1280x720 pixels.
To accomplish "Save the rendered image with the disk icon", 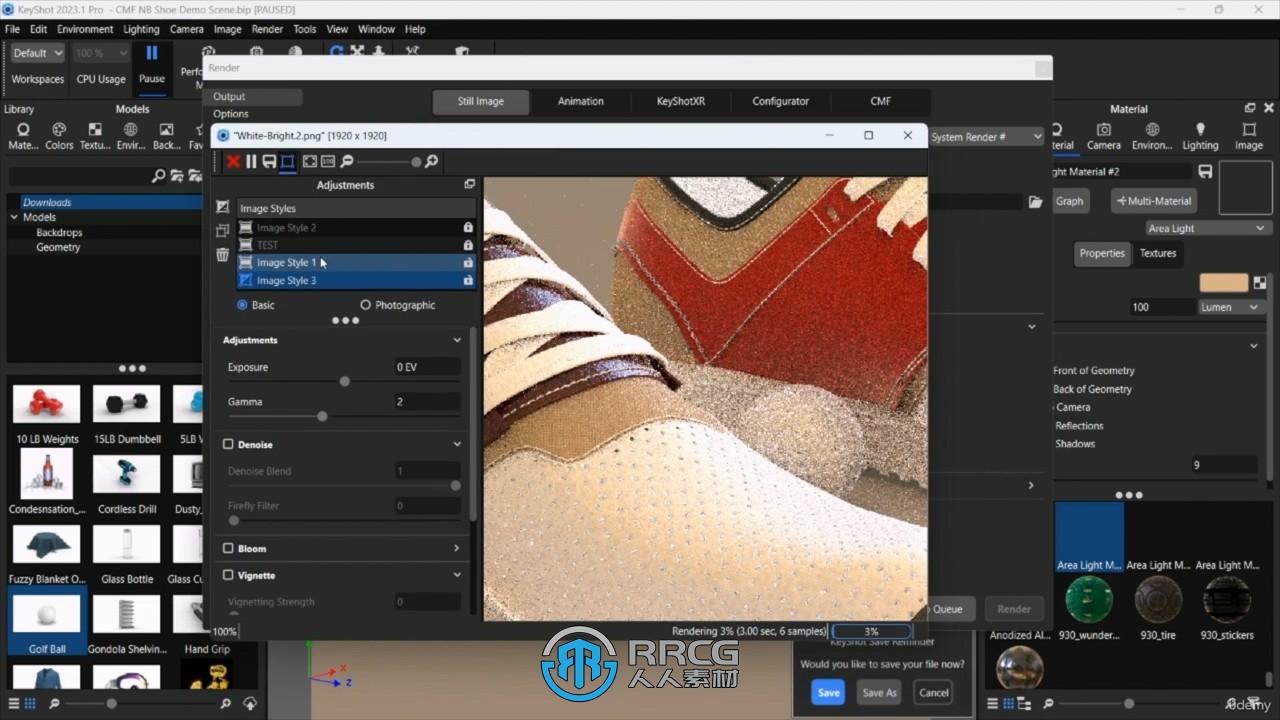I will pyautogui.click(x=269, y=161).
